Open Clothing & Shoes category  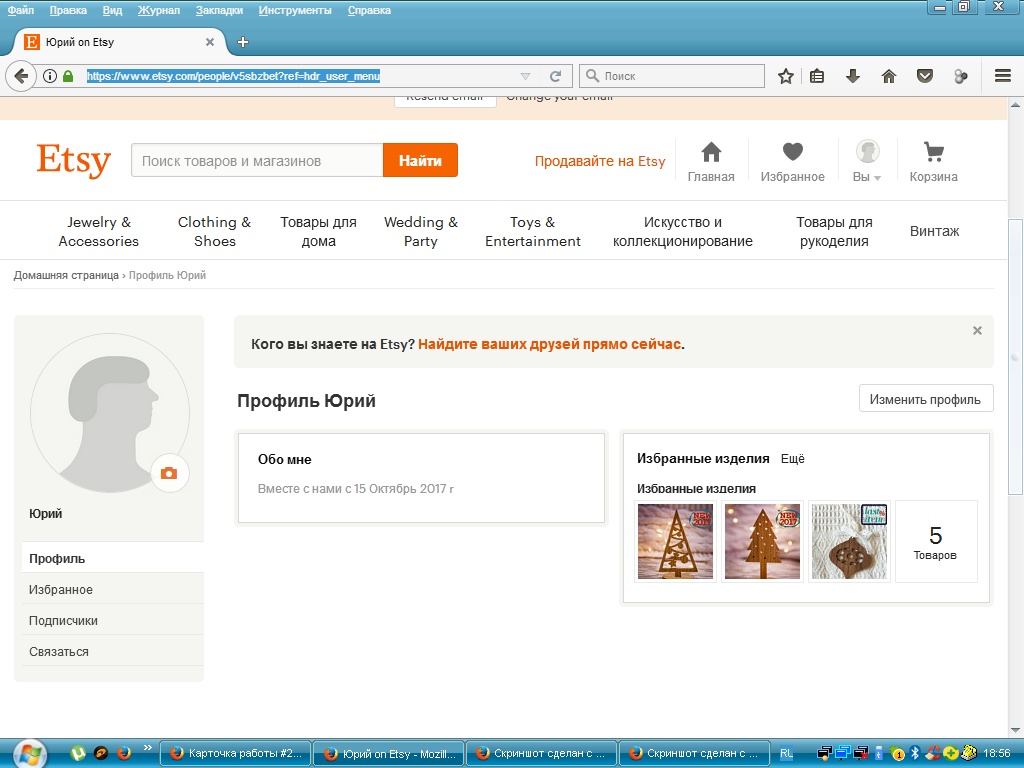pos(214,231)
